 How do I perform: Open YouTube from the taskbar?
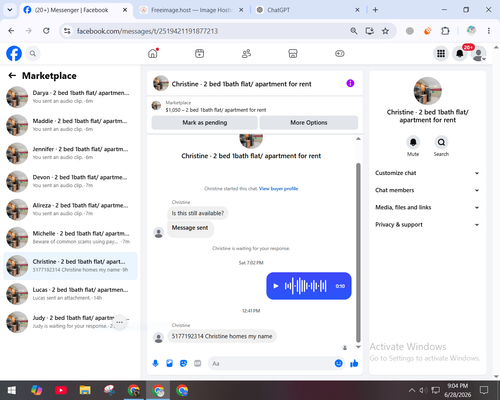click(61, 390)
